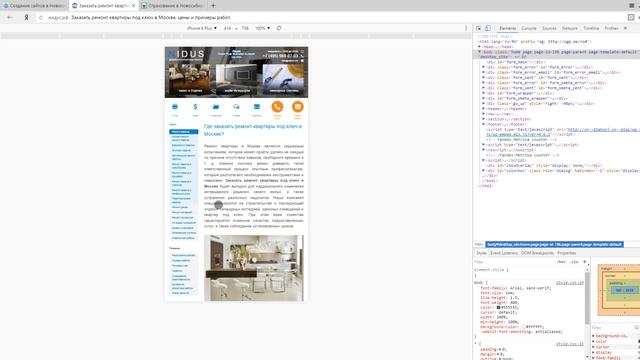Open the iPhone 6 Plus device dropdown
Screen dimensions: 640x360
click(202, 28)
